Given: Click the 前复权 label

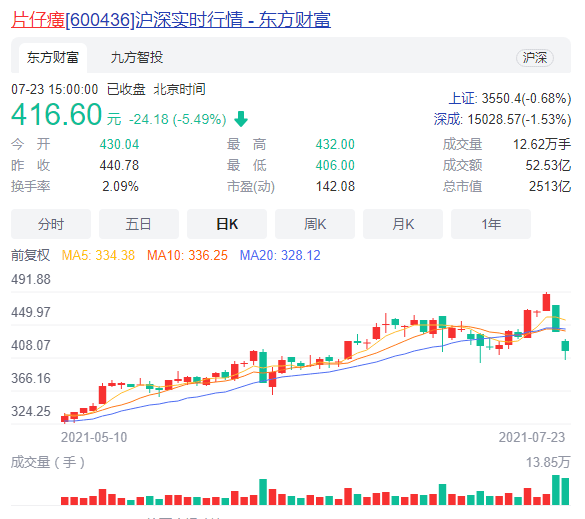Looking at the screenshot, I should [30, 255].
